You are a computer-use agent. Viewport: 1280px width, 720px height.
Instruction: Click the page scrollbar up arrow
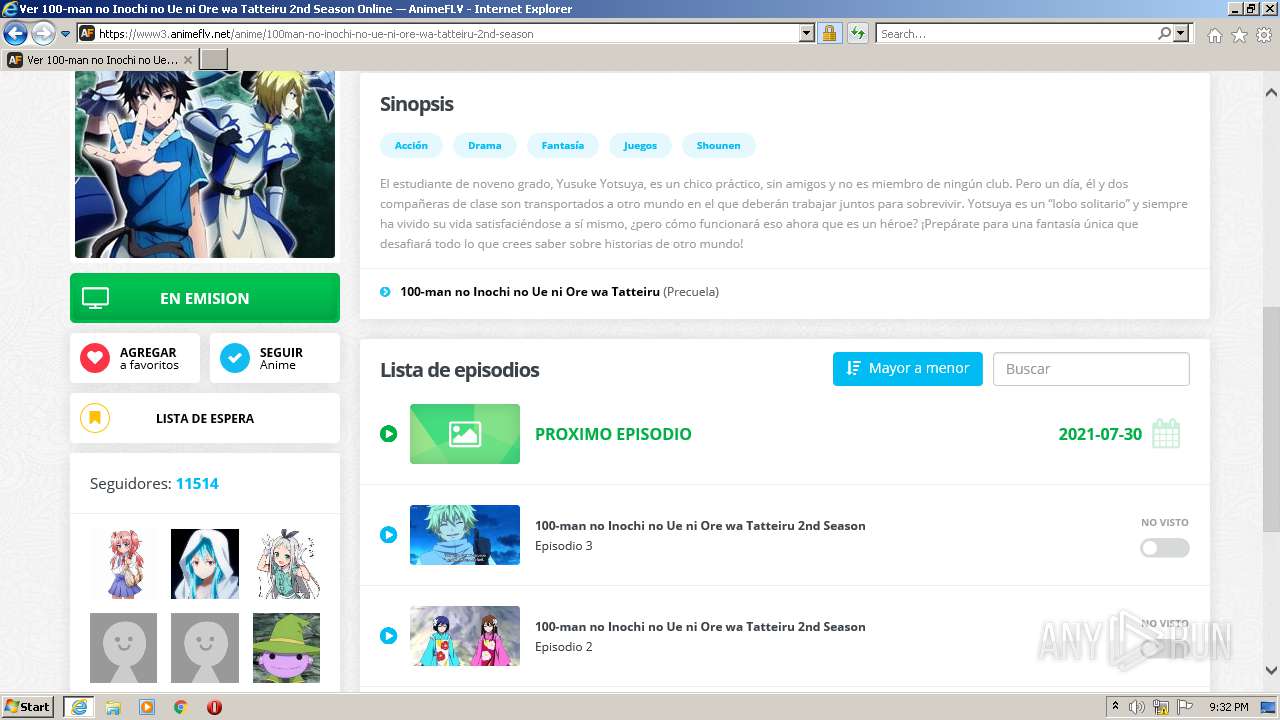[1271, 92]
